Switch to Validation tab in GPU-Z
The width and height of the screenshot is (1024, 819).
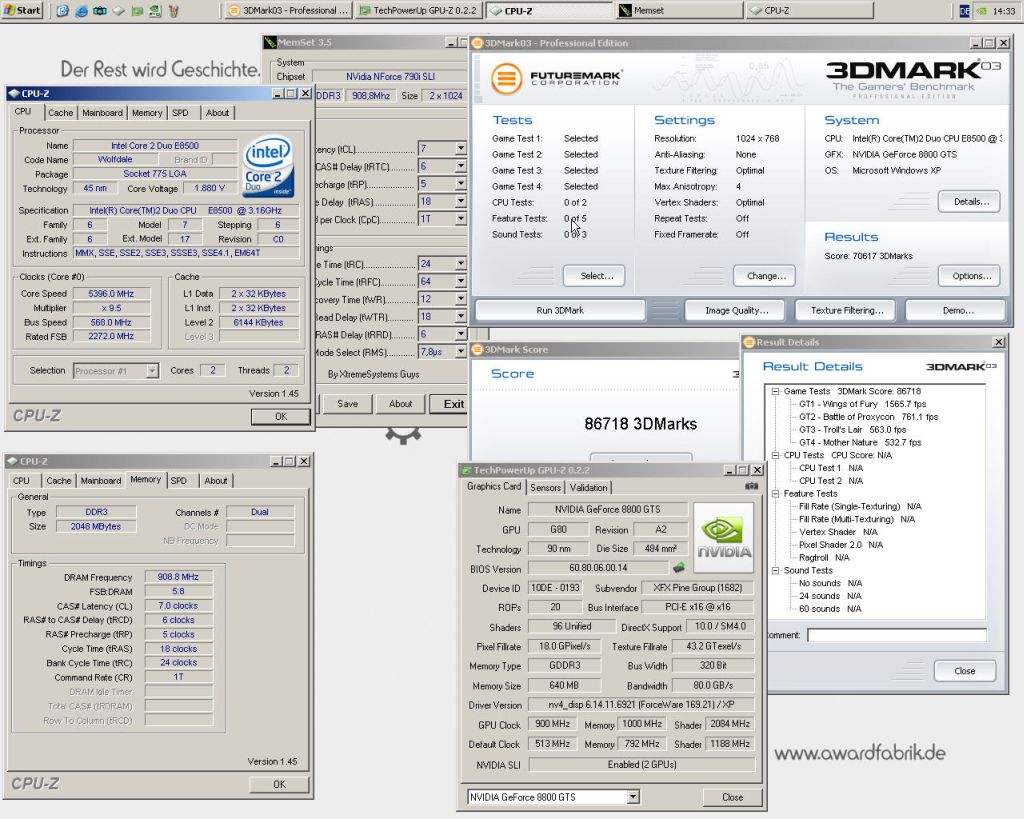(x=588, y=487)
